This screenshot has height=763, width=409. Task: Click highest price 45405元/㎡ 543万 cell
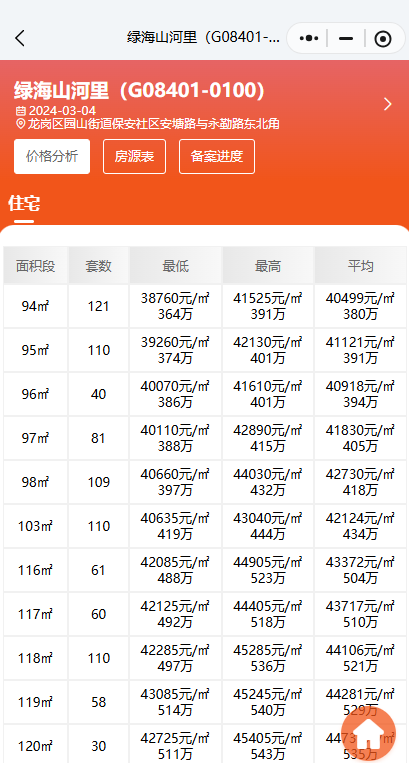point(268,746)
